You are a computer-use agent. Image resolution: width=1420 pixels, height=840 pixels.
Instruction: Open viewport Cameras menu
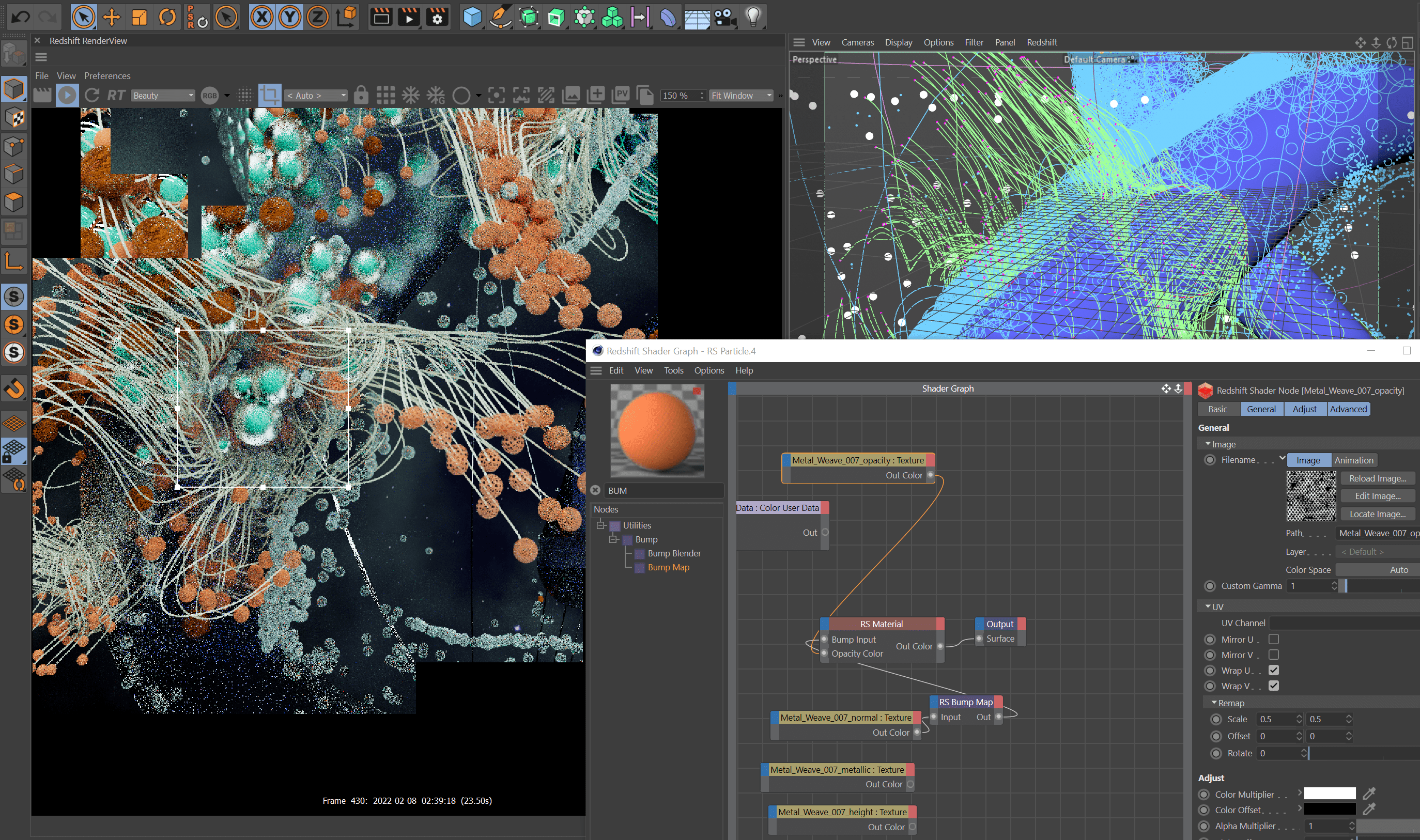click(x=857, y=42)
